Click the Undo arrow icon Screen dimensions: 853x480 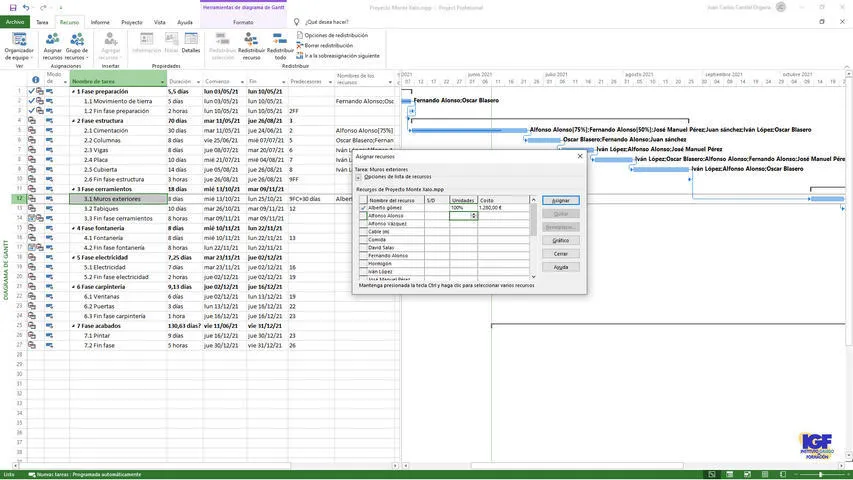pyautogui.click(x=26, y=8)
